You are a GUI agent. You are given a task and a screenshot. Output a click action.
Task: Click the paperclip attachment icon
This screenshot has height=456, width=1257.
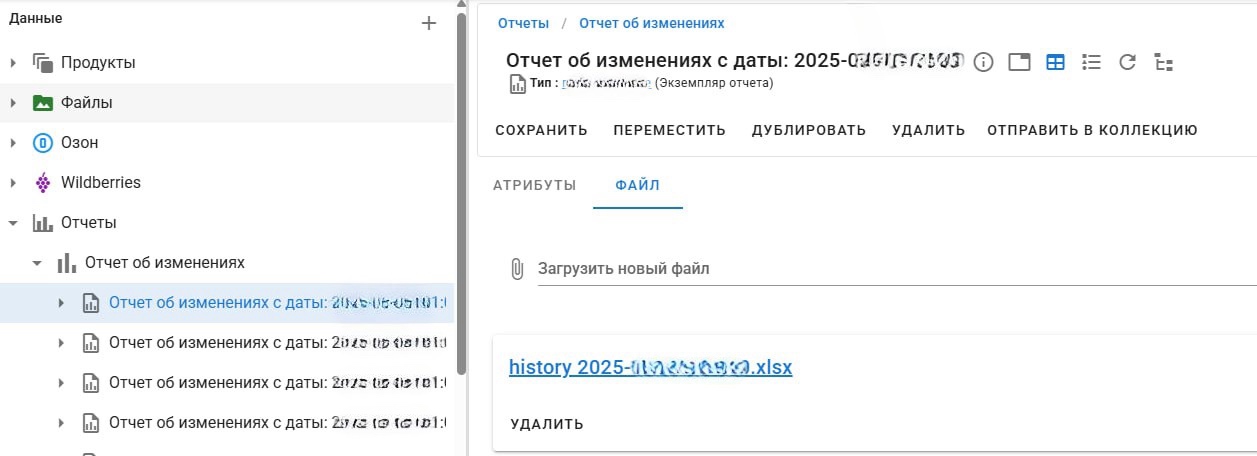click(517, 268)
